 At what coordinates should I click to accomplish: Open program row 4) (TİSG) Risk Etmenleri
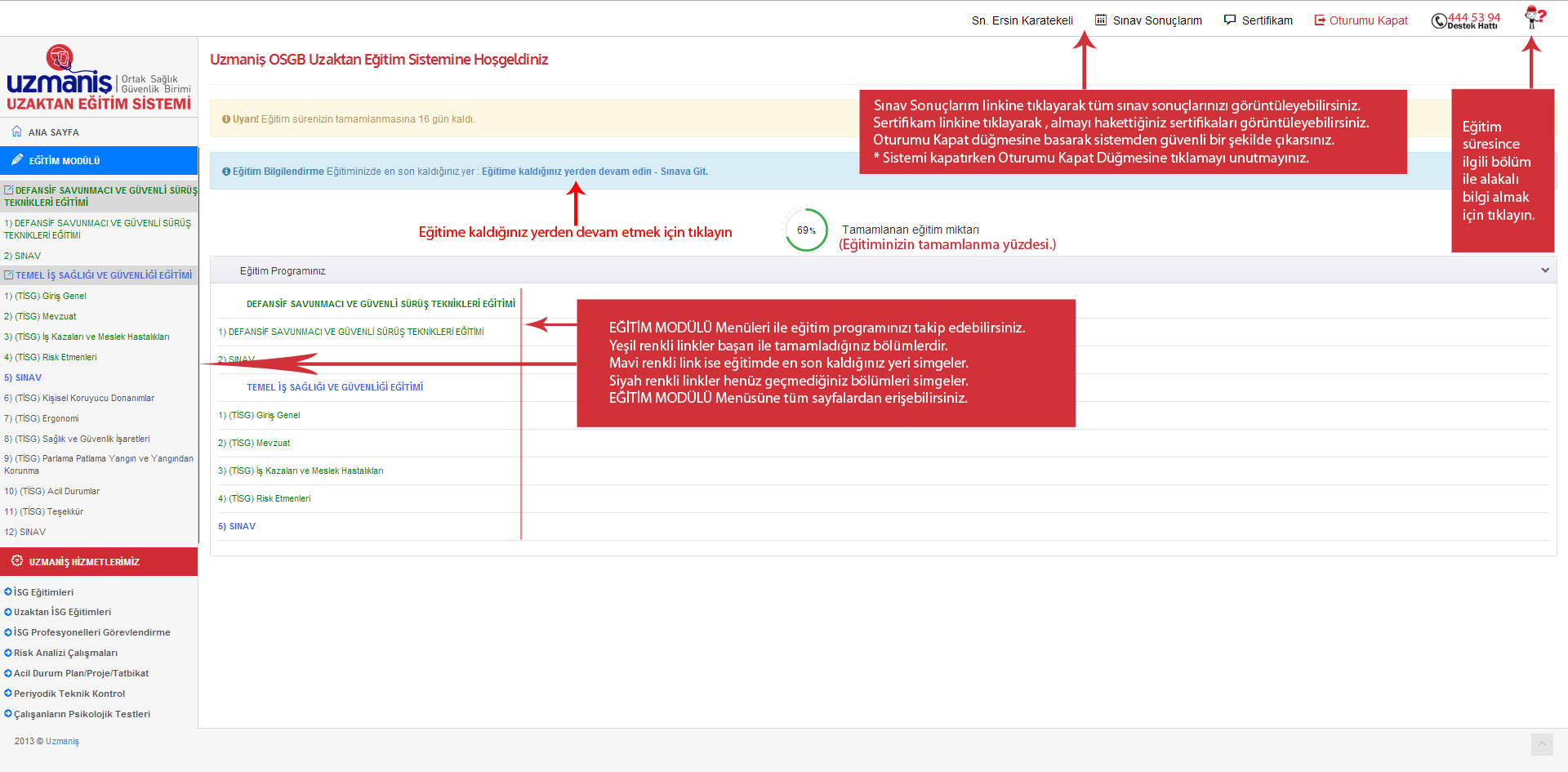coord(265,498)
